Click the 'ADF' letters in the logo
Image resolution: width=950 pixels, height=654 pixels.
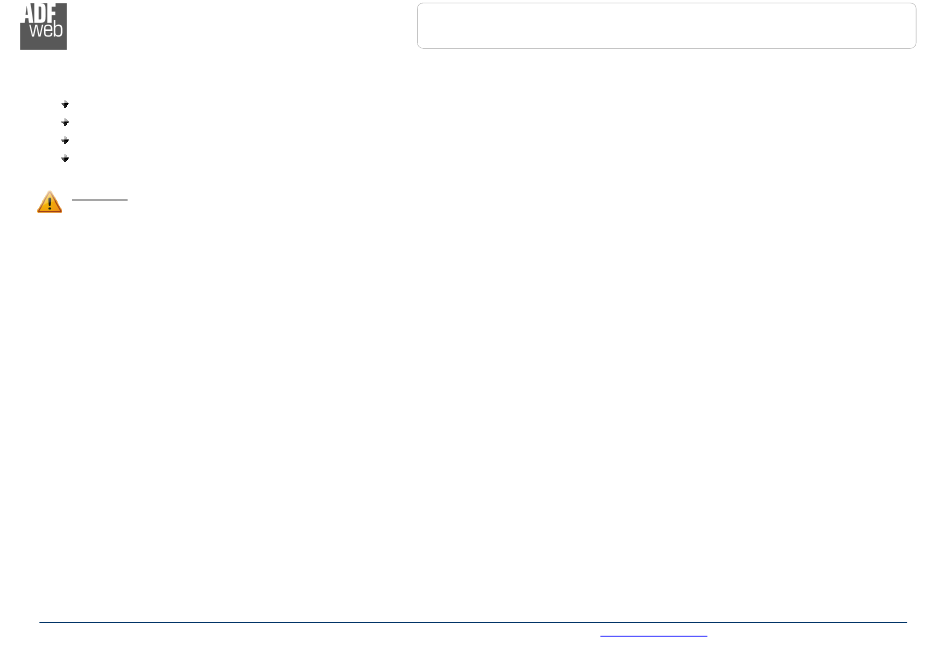pyautogui.click(x=40, y=13)
